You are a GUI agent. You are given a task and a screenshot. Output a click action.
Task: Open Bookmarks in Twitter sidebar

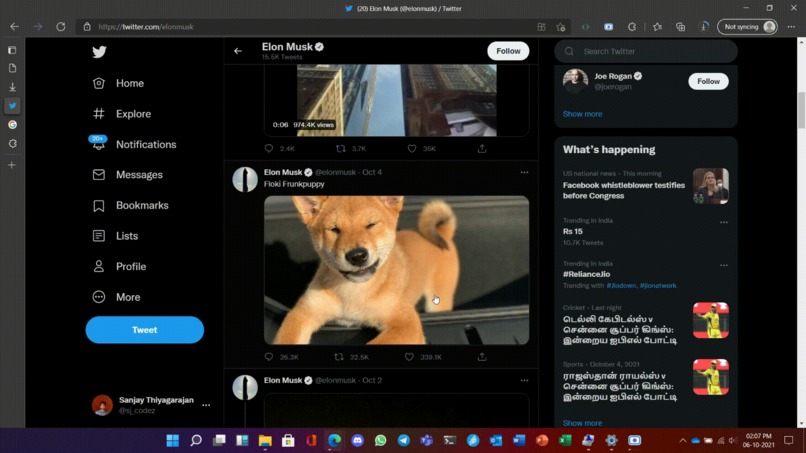coord(131,205)
